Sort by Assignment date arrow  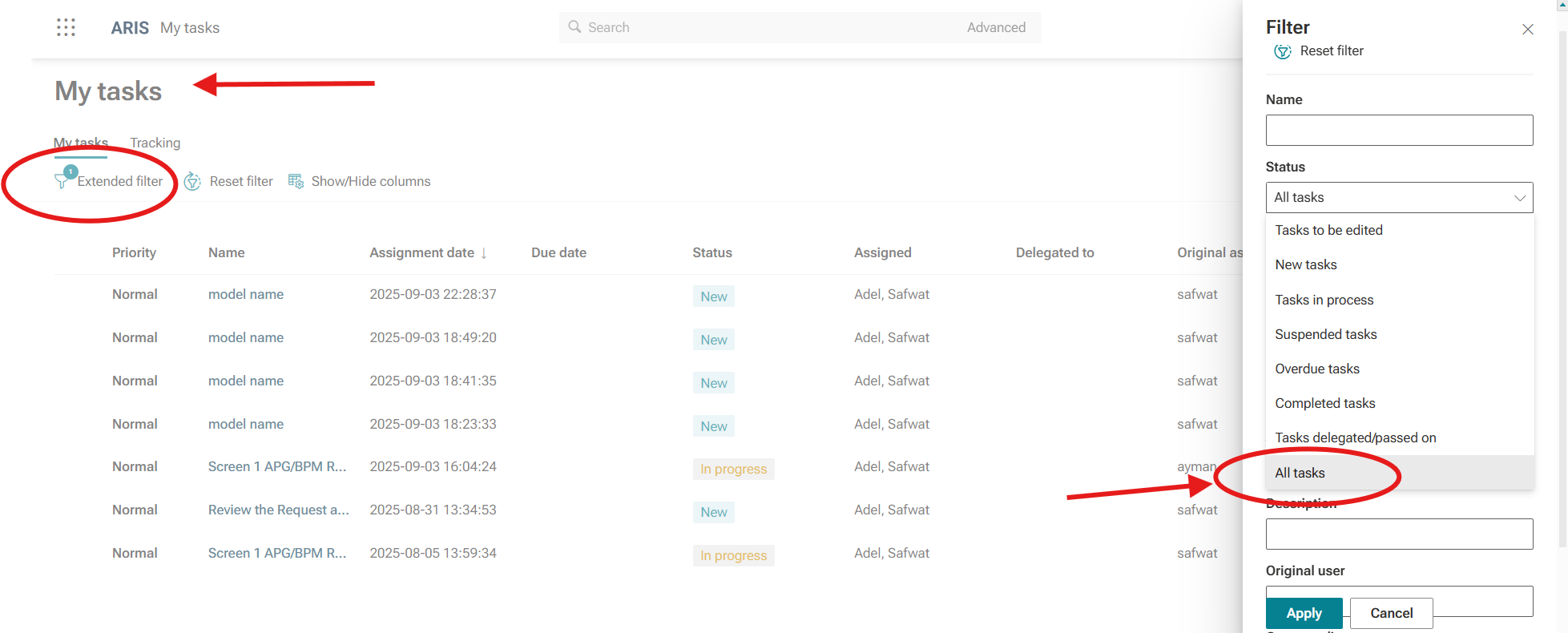484,253
